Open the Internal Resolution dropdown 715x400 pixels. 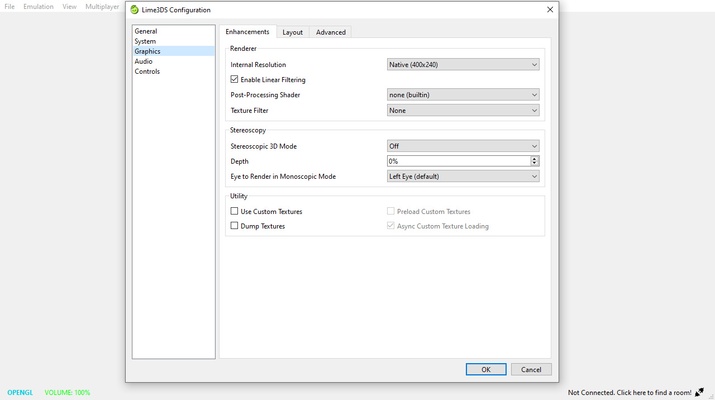click(x=463, y=65)
